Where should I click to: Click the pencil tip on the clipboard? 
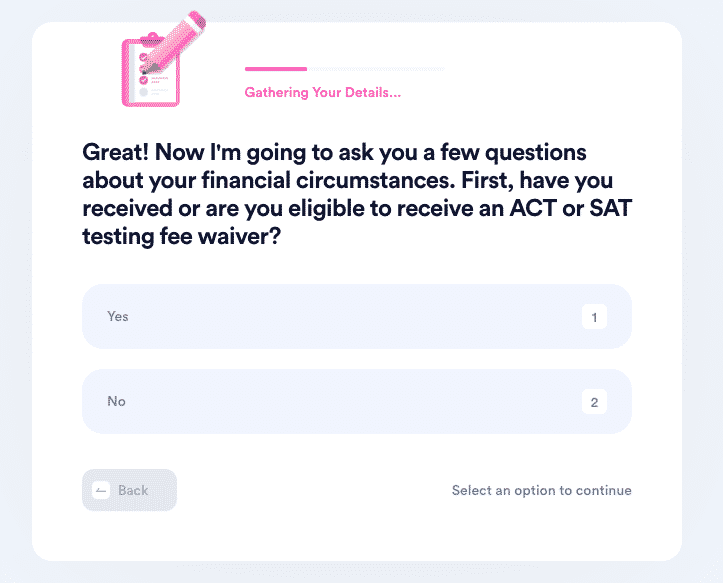coord(145,72)
